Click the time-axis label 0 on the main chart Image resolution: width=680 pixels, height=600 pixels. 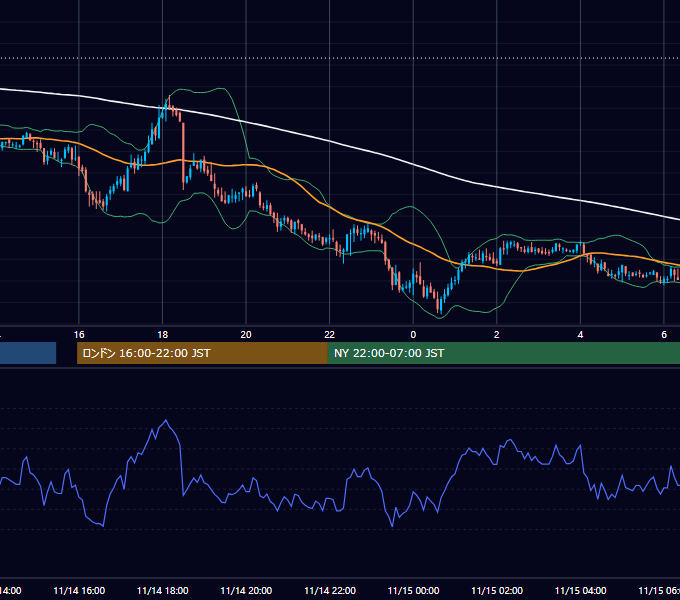pos(413,335)
